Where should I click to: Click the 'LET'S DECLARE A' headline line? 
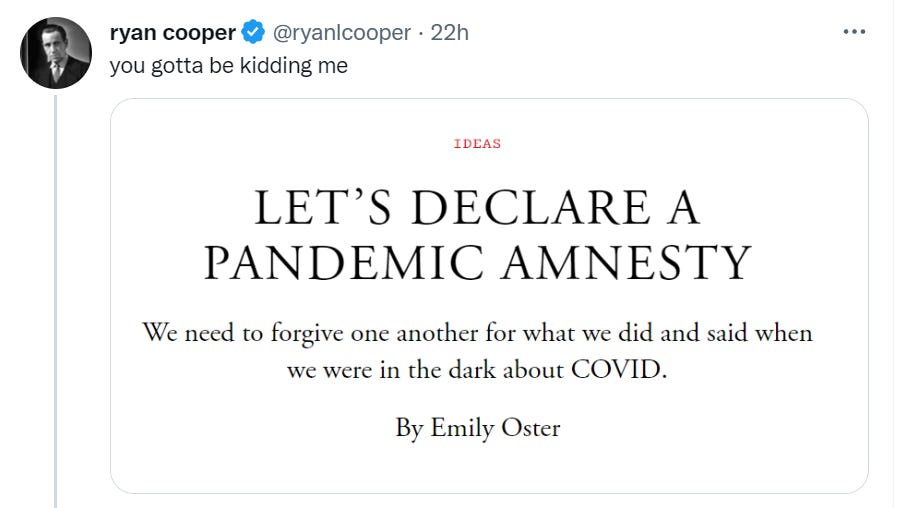(x=477, y=208)
